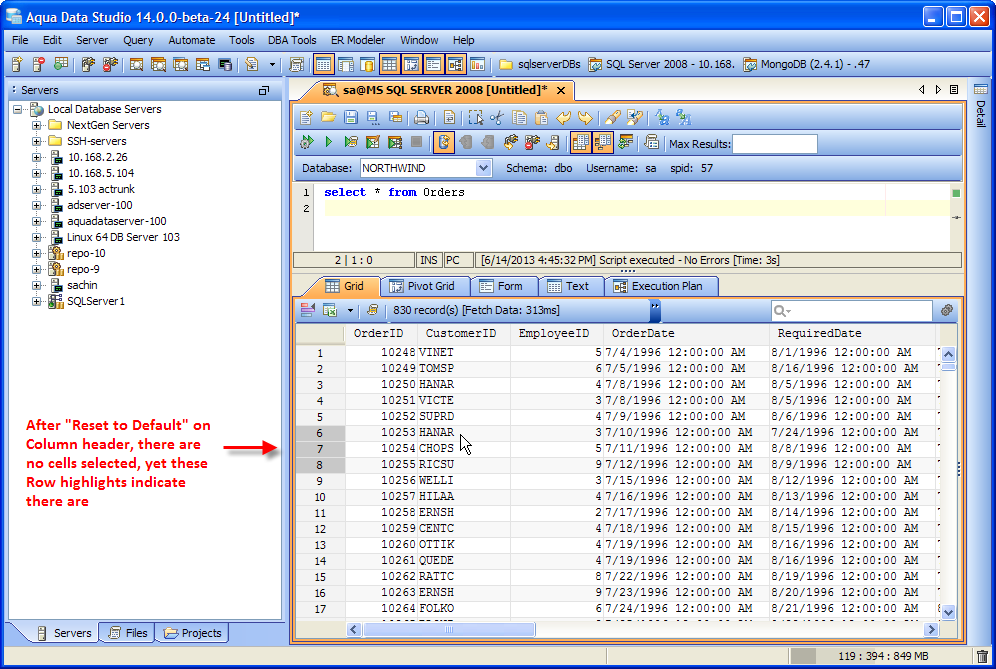996x669 pixels.
Task: Click the SQL Server 2008 toolbar shortcut
Action: [x=662, y=64]
